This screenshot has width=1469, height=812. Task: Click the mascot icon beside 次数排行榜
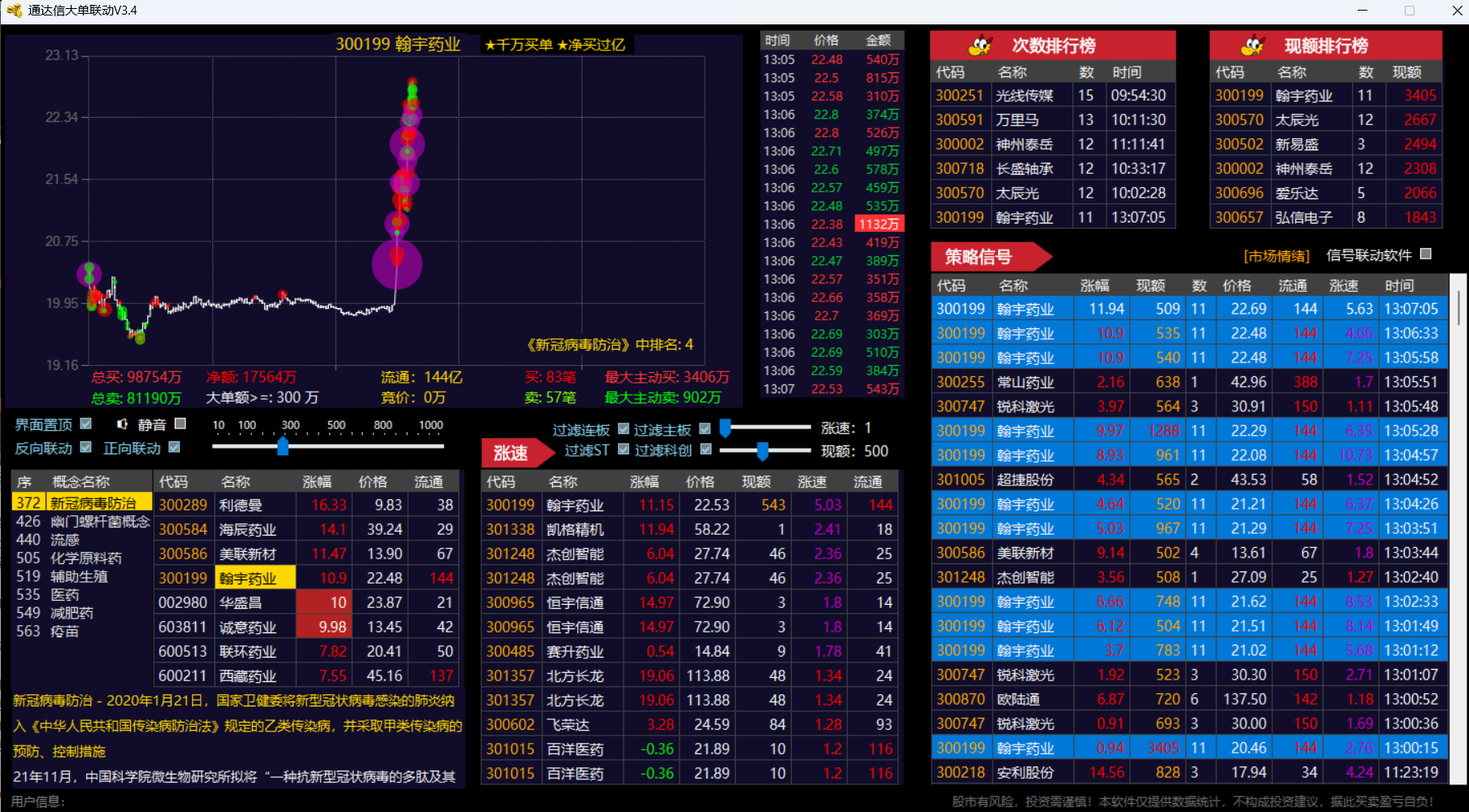point(980,46)
